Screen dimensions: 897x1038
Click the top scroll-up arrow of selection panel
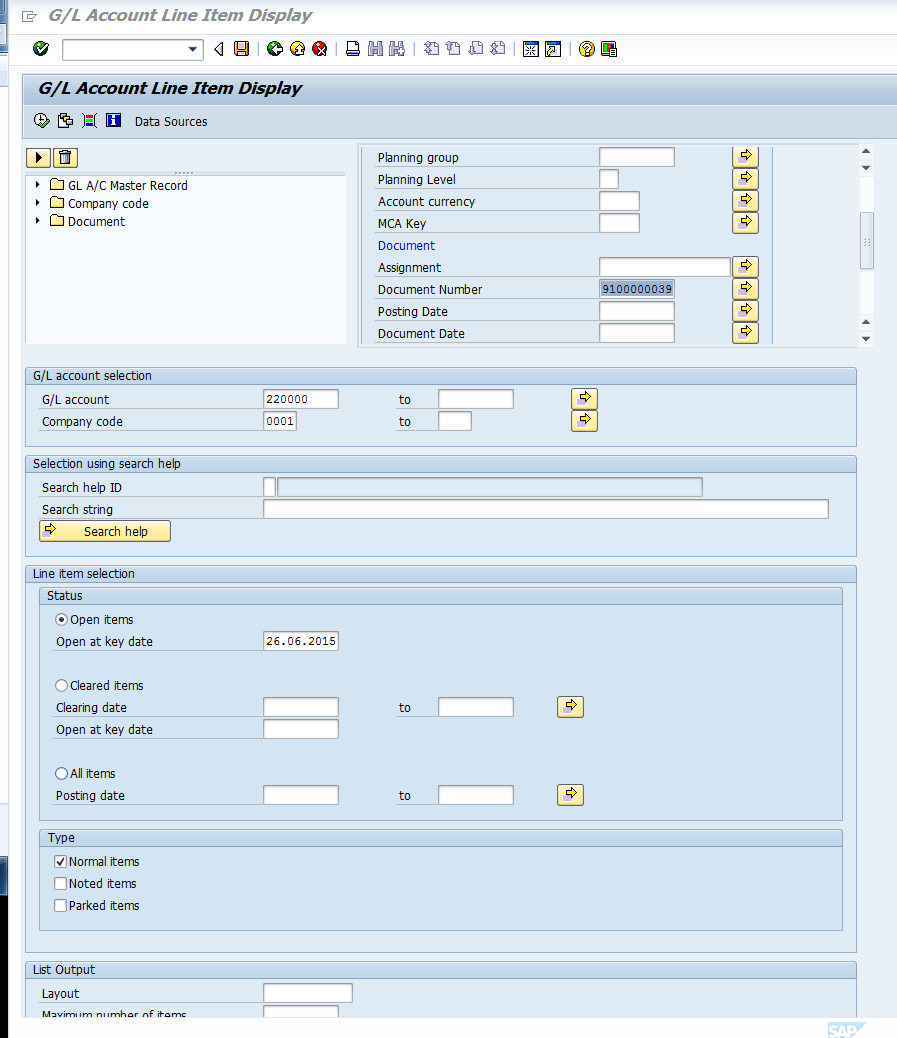tap(866, 152)
